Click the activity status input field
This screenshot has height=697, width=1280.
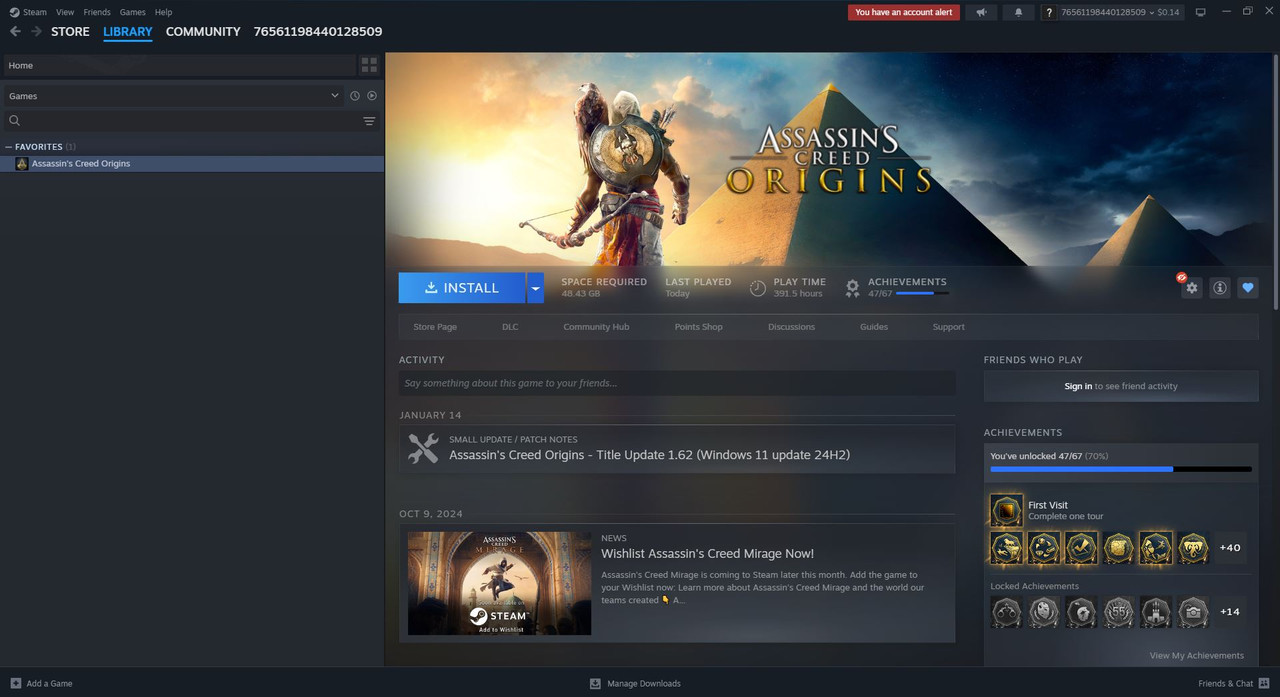click(677, 383)
